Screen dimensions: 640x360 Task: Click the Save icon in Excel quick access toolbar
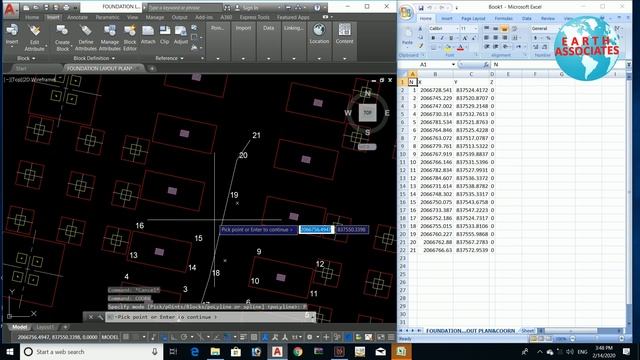(420, 7)
